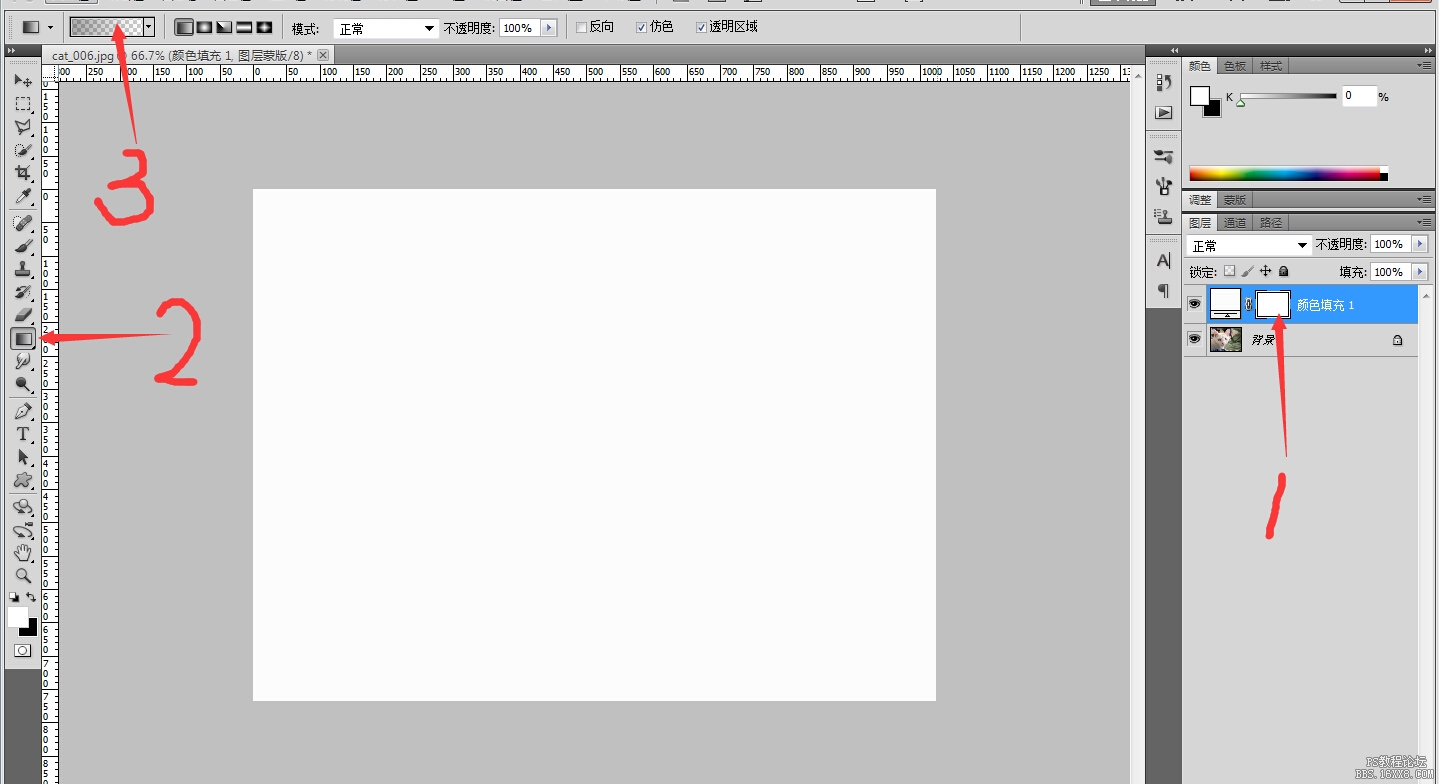The width and height of the screenshot is (1439, 784).
Task: Open the Paragraph panel icon
Action: pyautogui.click(x=1163, y=290)
